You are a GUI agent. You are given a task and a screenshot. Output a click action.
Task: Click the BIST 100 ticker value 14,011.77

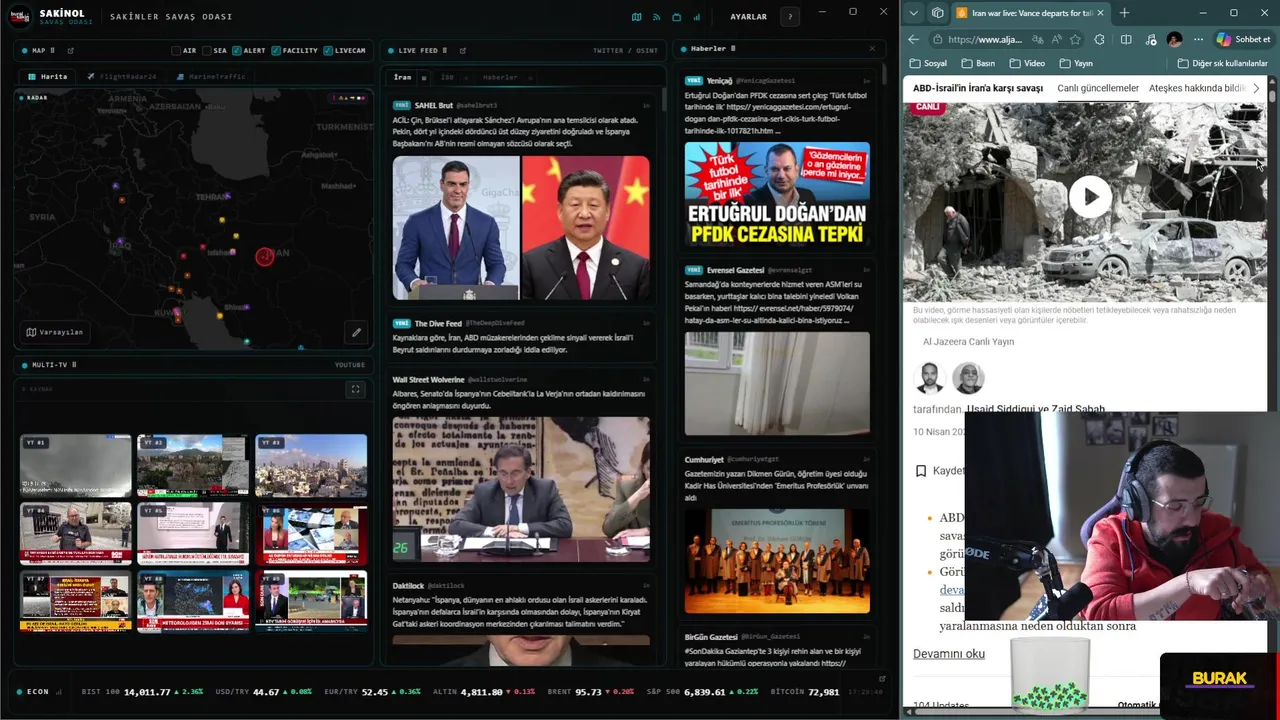(x=147, y=692)
